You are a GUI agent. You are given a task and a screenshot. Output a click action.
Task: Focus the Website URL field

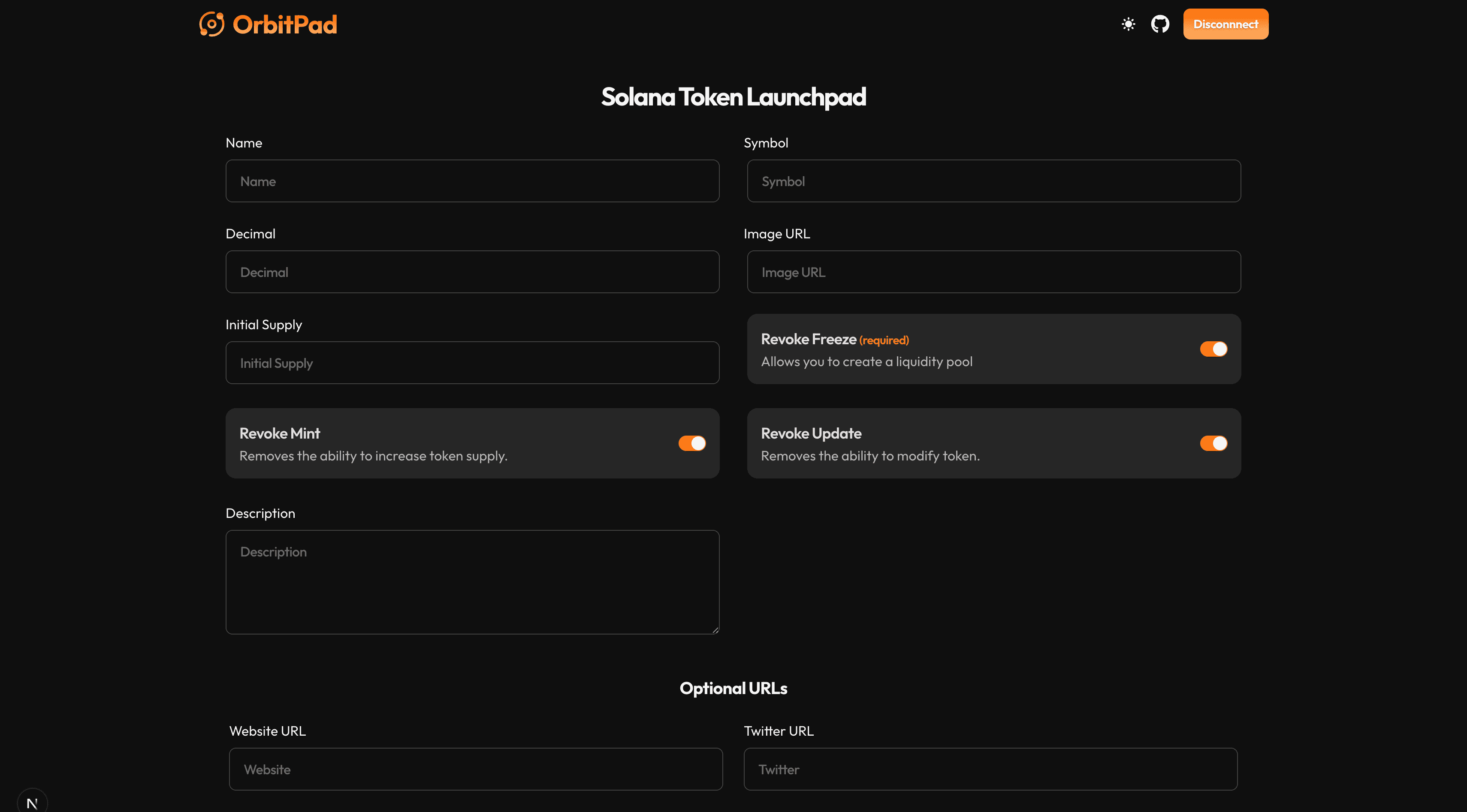476,769
